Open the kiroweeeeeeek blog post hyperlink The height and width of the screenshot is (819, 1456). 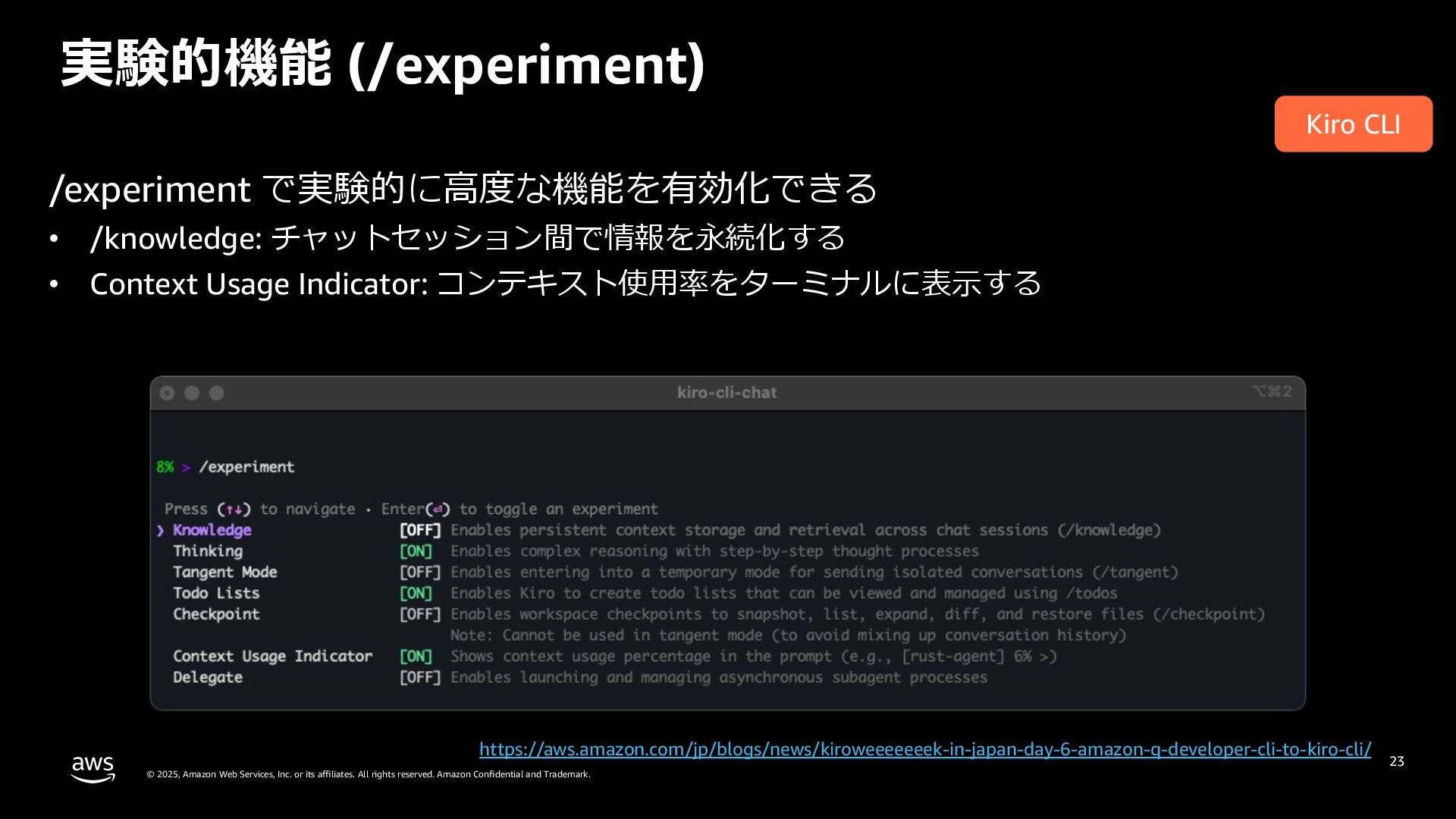pos(924,749)
